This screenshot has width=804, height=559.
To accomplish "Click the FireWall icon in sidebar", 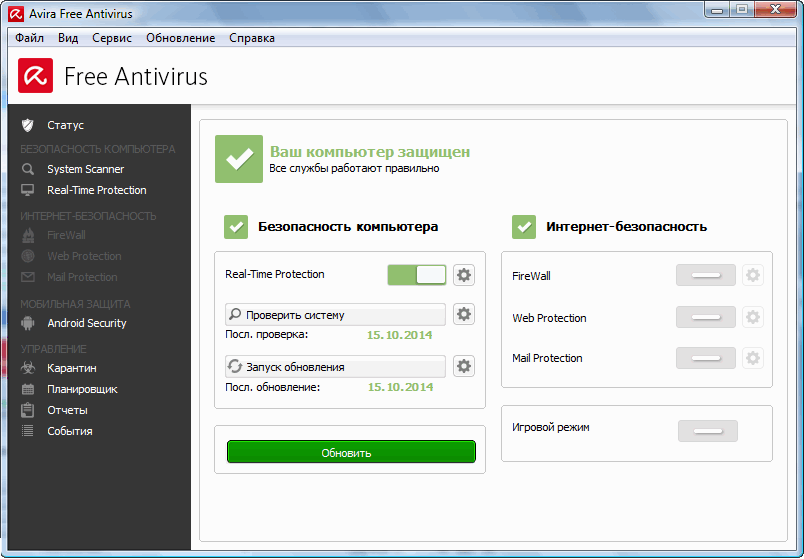I will point(28,235).
